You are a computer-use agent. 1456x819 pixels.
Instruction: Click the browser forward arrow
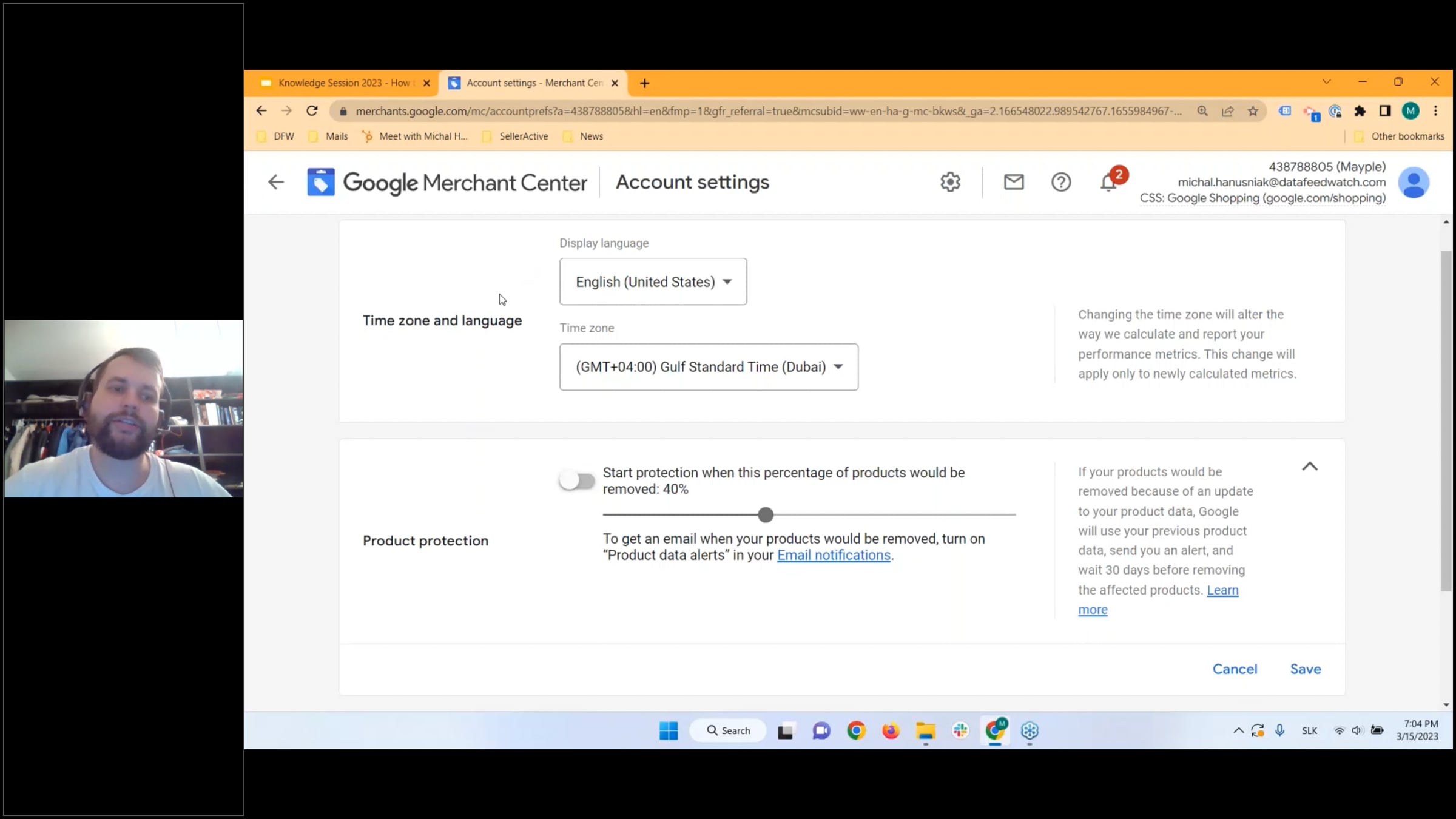[x=286, y=111]
